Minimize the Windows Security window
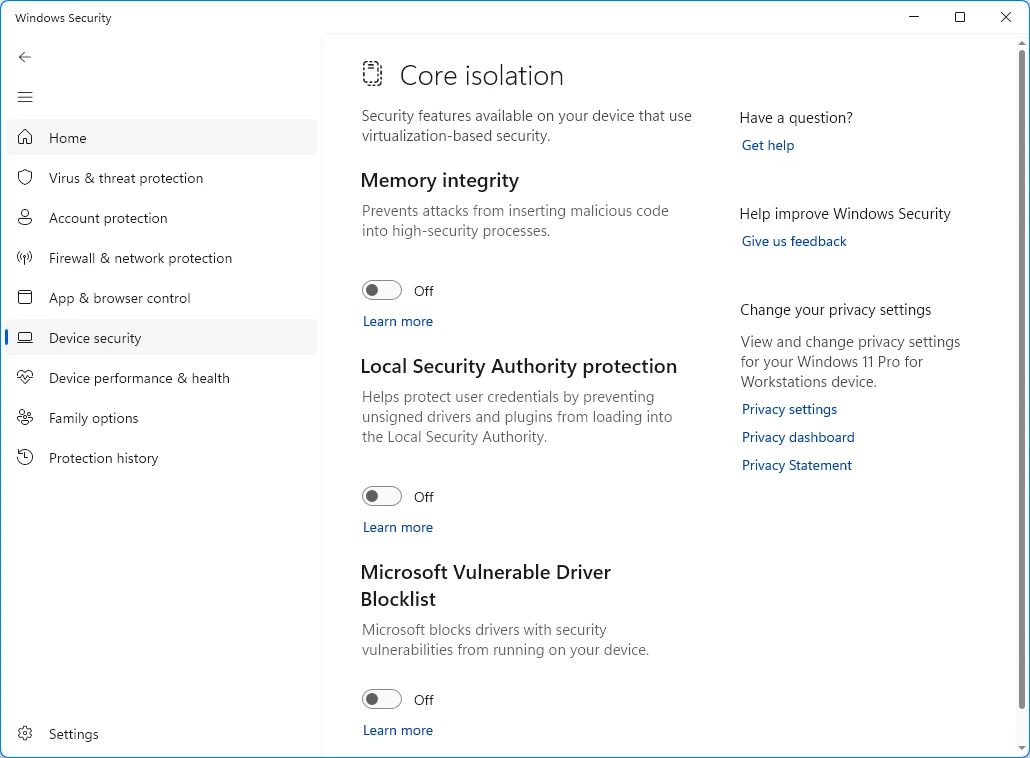The image size is (1030, 758). (x=914, y=17)
